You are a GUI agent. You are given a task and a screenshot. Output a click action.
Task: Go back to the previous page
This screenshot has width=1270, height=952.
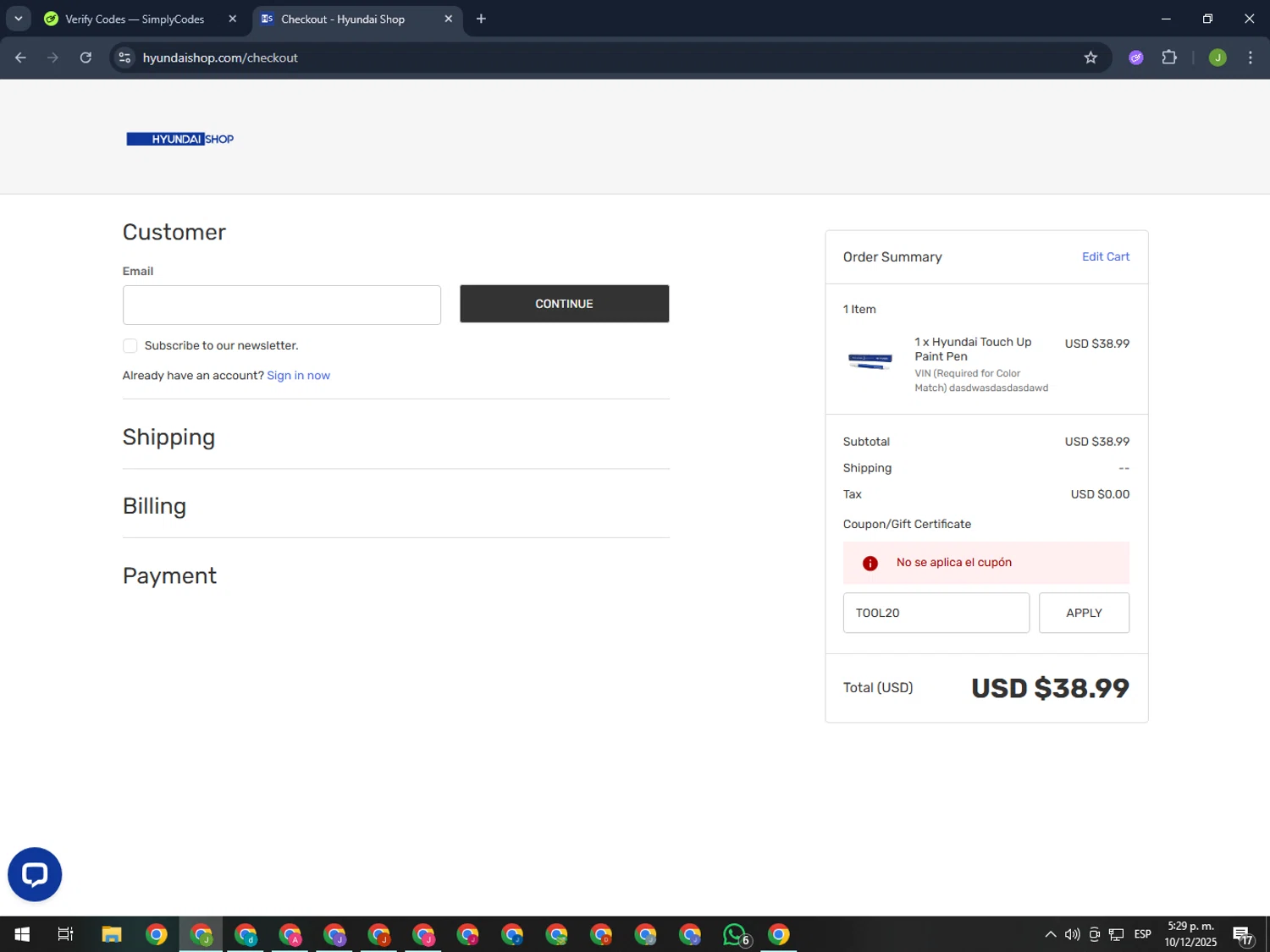20,58
